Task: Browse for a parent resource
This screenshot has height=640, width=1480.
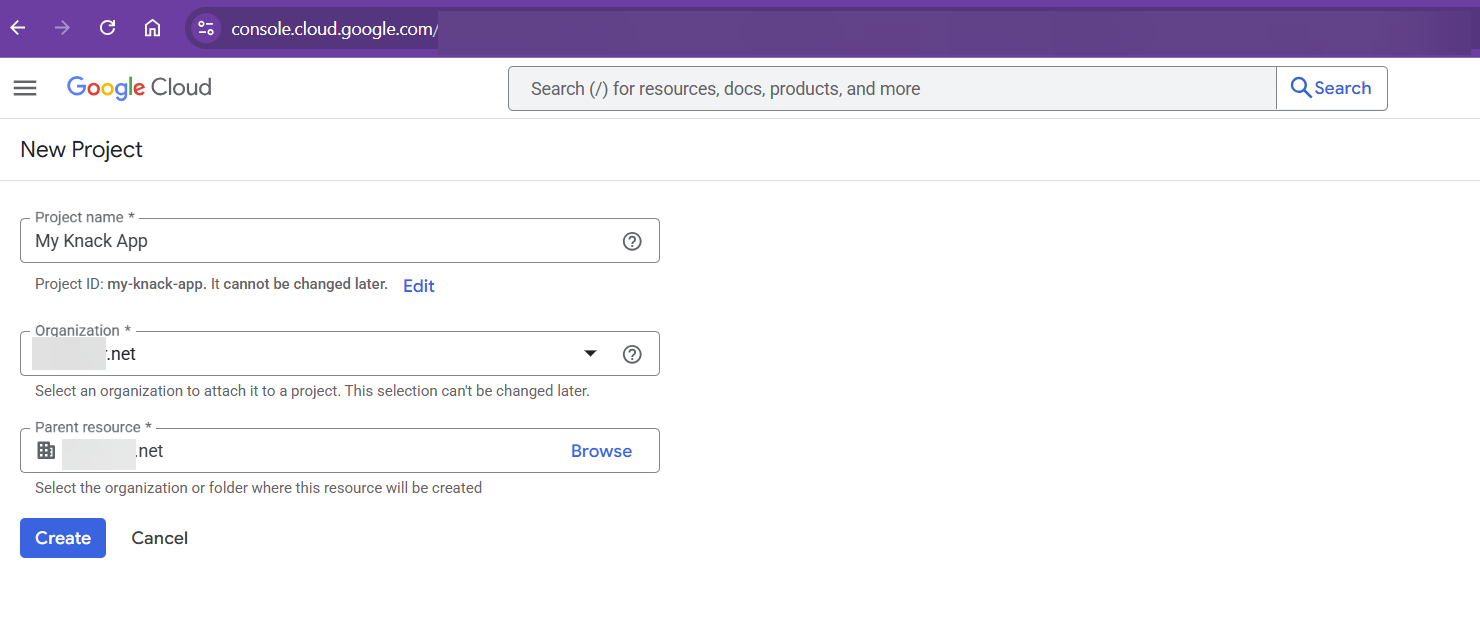Action: click(601, 451)
